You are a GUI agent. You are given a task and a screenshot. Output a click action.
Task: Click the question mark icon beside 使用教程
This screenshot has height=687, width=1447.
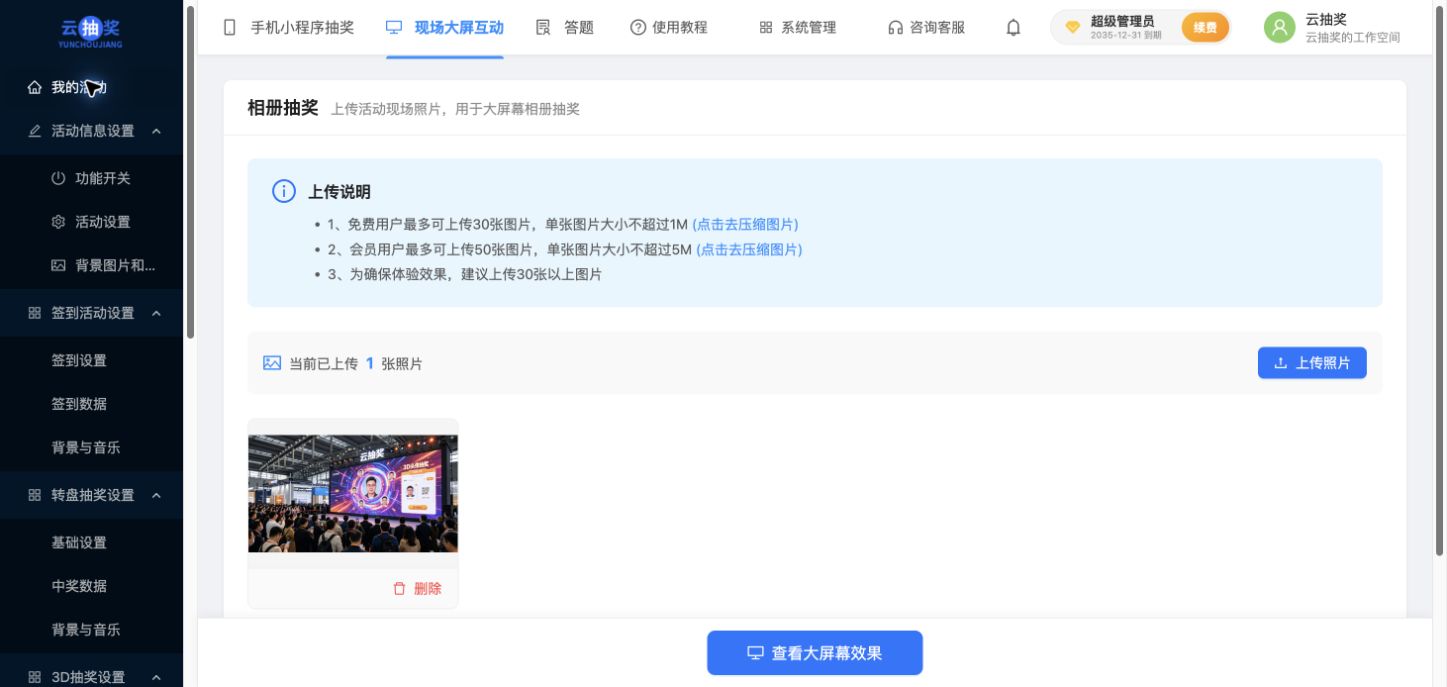(x=638, y=27)
